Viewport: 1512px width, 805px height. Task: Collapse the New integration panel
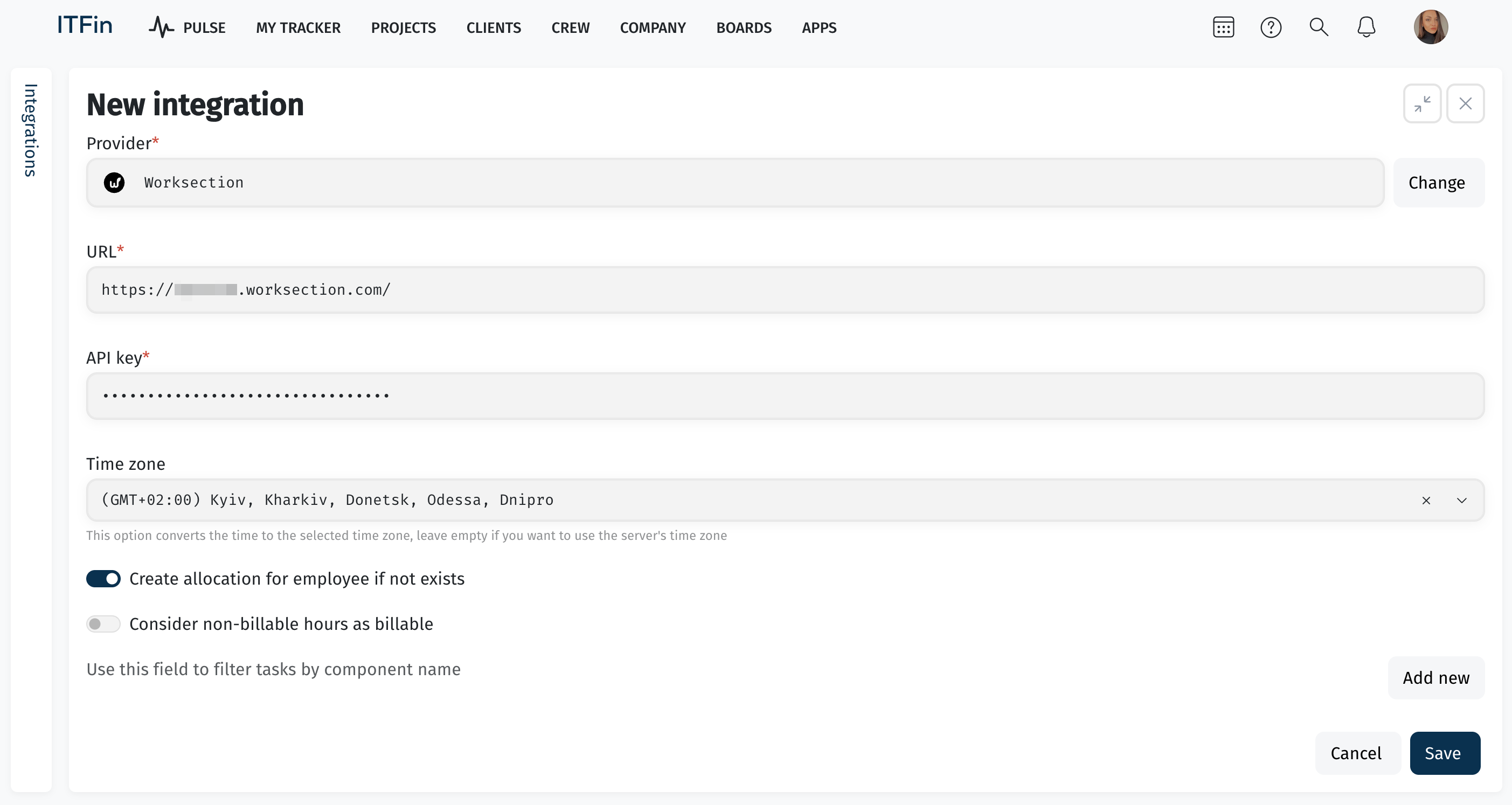coord(1421,104)
